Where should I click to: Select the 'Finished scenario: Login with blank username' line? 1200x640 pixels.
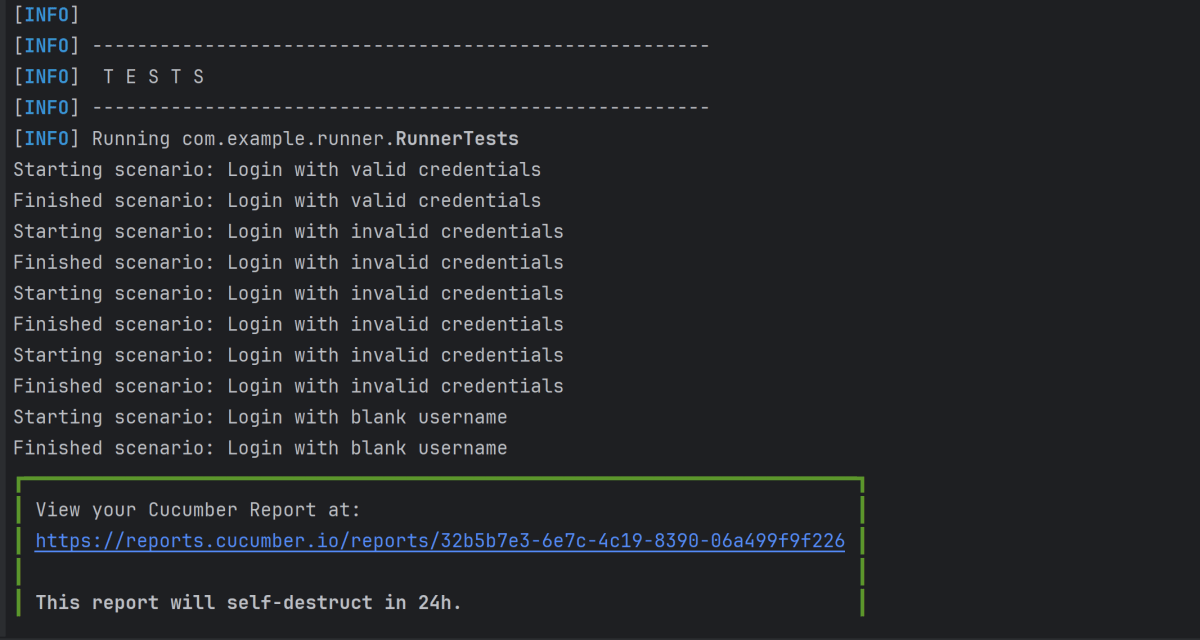pyautogui.click(x=260, y=448)
